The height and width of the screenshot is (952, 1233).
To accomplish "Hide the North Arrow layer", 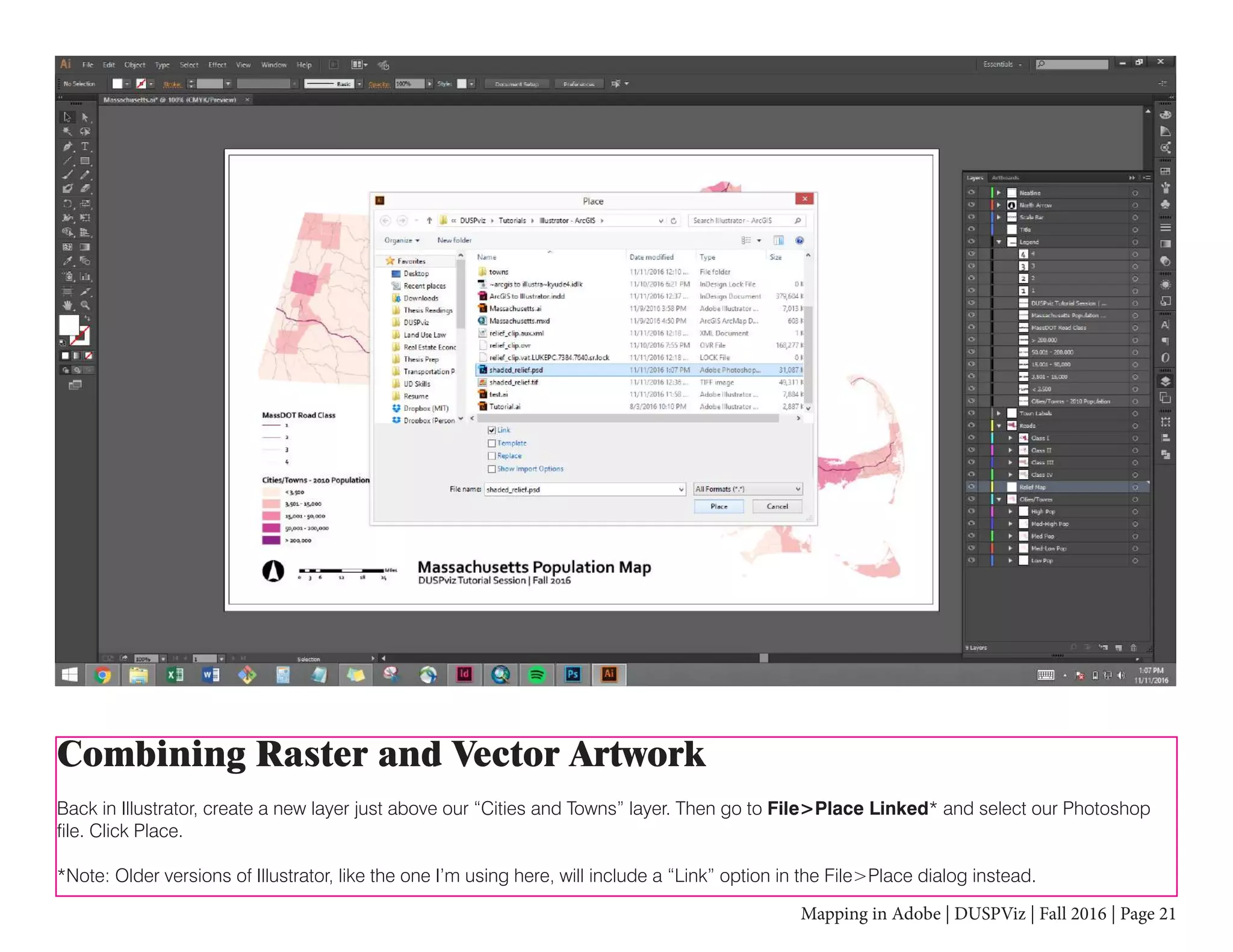I will 971,205.
